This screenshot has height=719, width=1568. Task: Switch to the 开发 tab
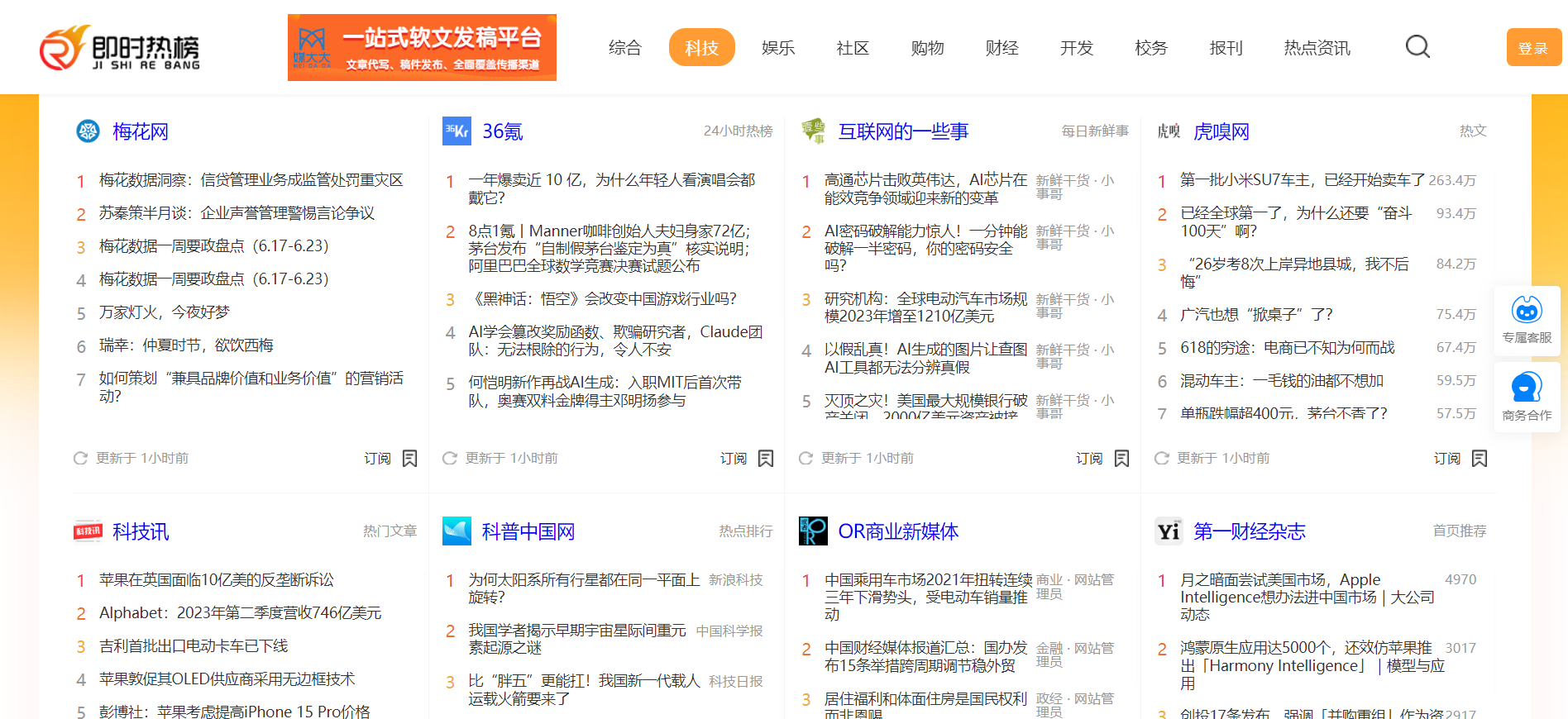click(x=1077, y=48)
